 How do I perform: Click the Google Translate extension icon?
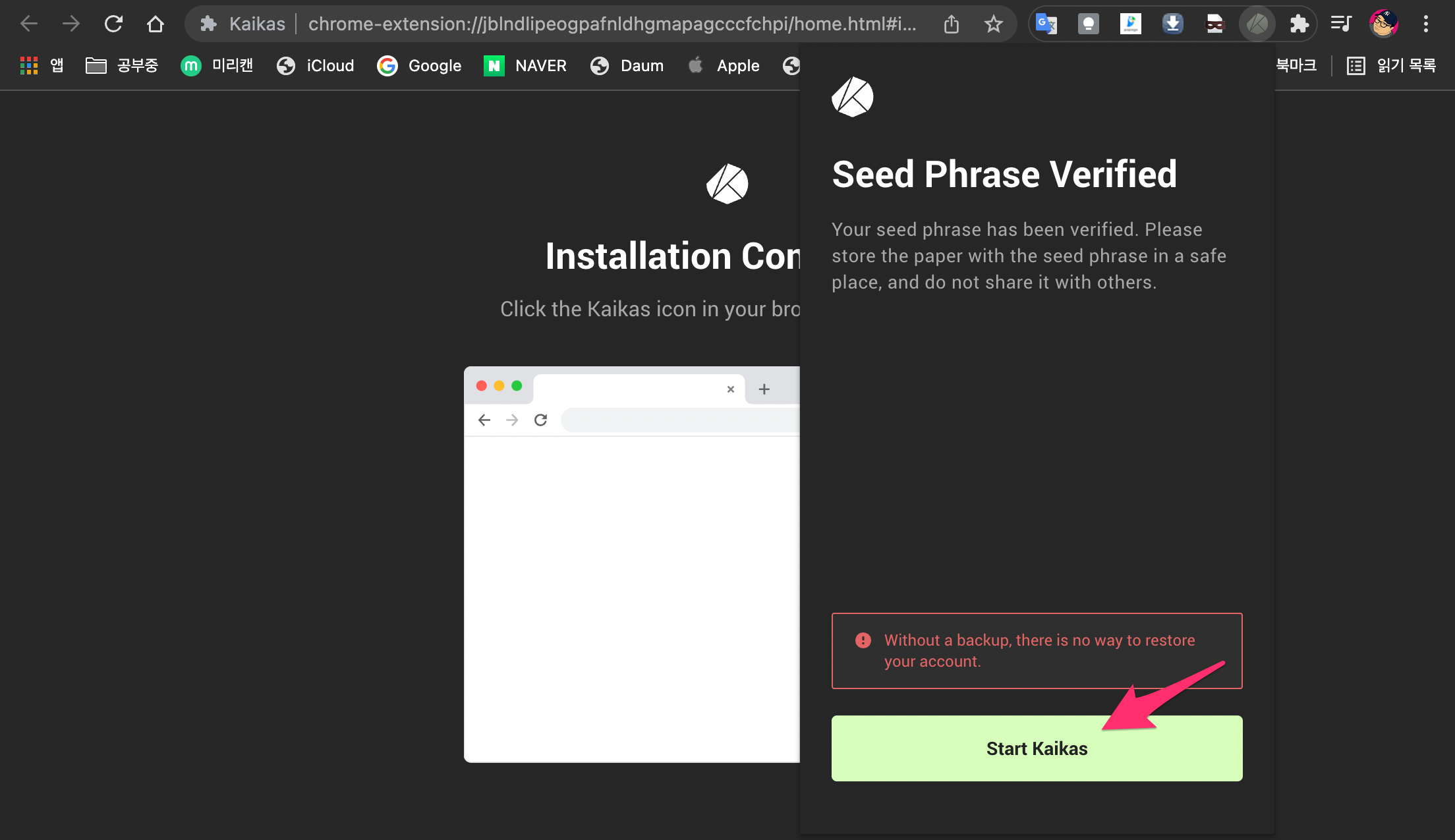pos(1046,24)
